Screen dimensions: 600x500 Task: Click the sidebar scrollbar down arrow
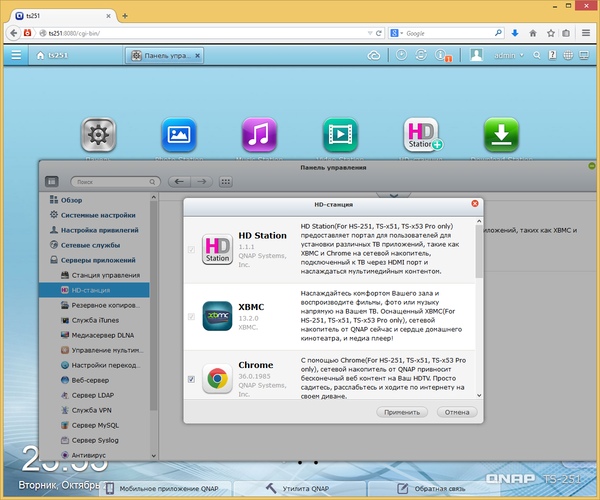[x=153, y=456]
